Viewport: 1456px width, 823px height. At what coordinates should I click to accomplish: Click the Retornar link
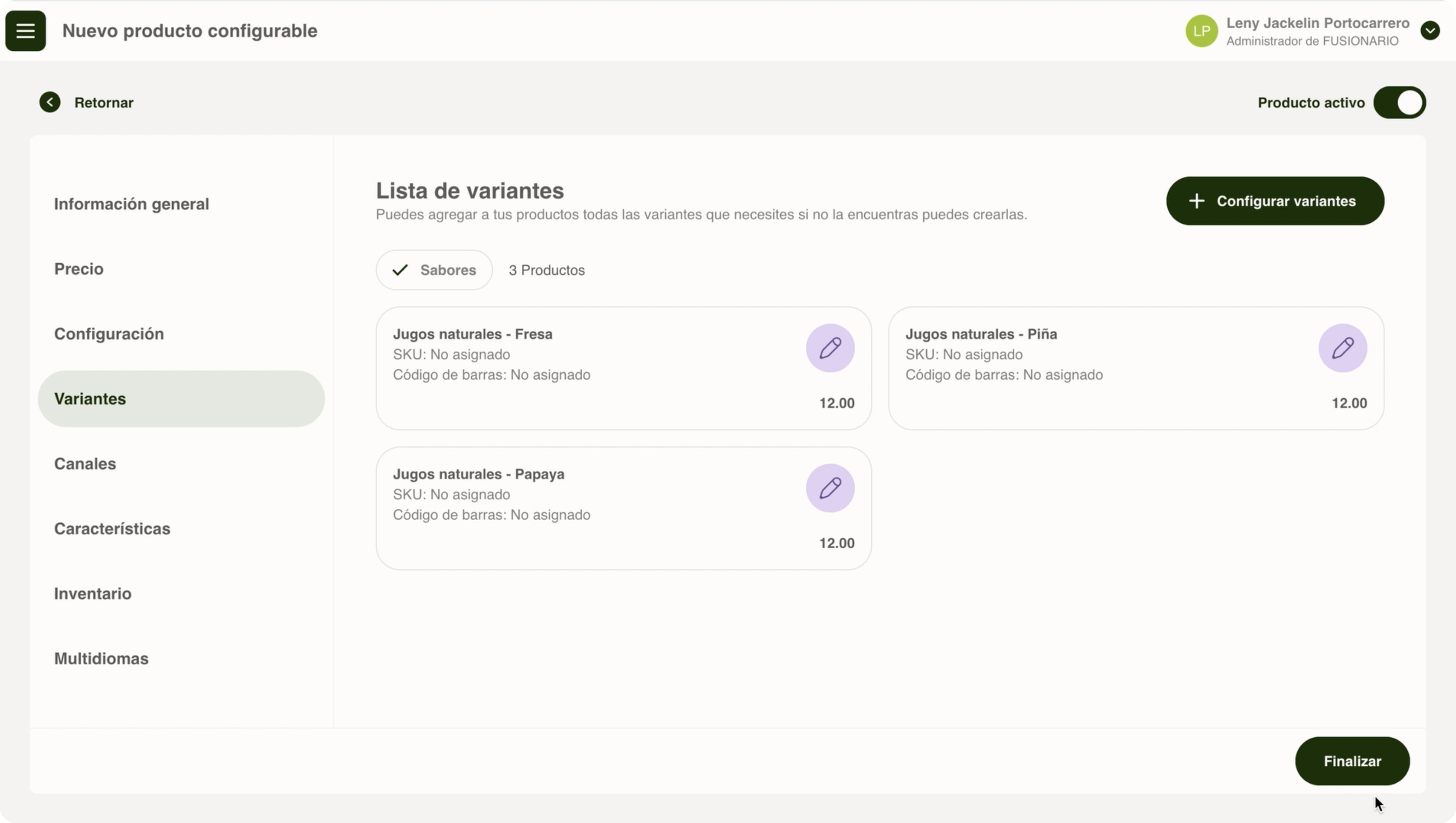103,103
